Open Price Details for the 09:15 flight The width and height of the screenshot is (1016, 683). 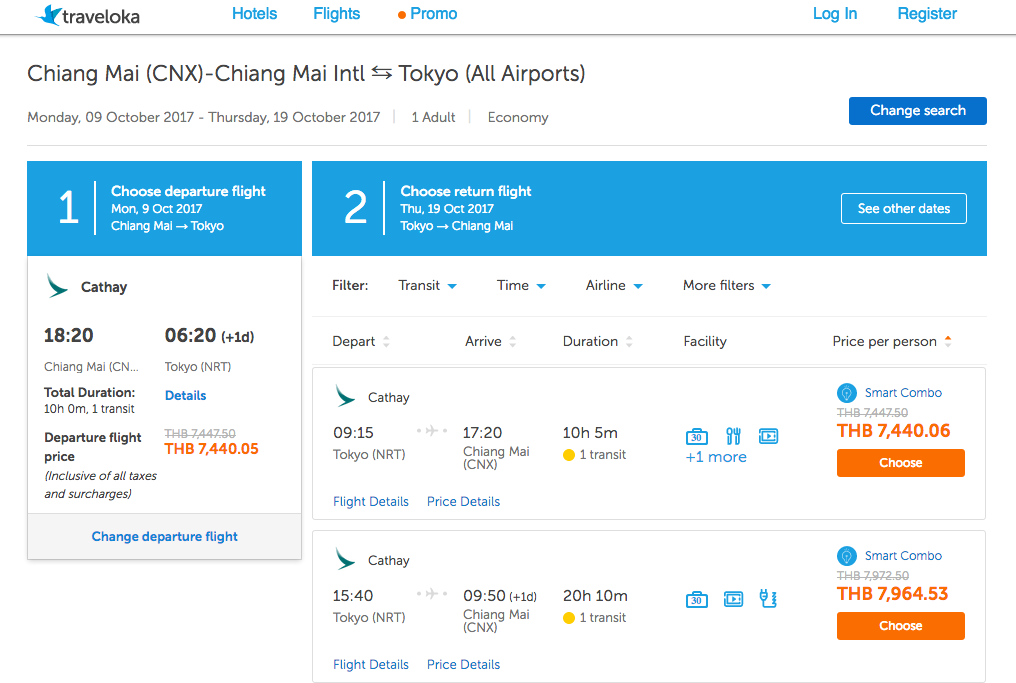[x=463, y=502]
